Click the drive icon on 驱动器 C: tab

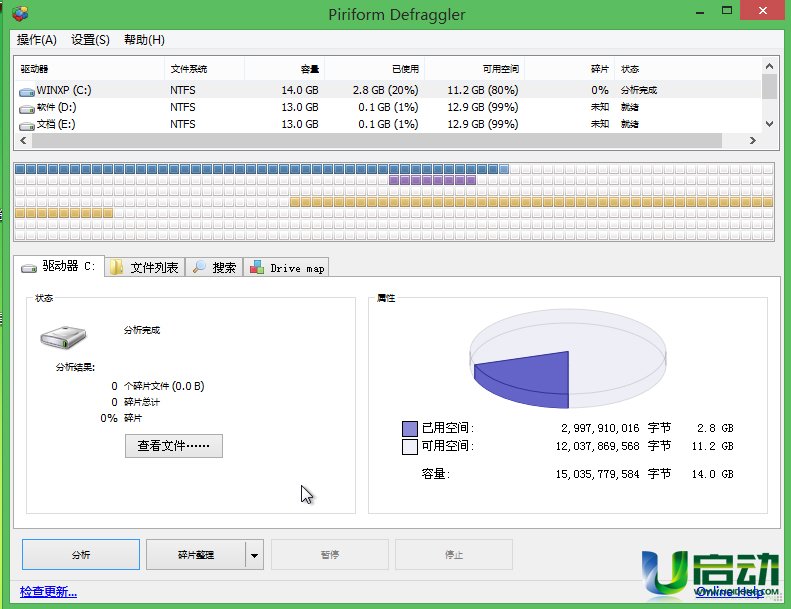point(29,268)
